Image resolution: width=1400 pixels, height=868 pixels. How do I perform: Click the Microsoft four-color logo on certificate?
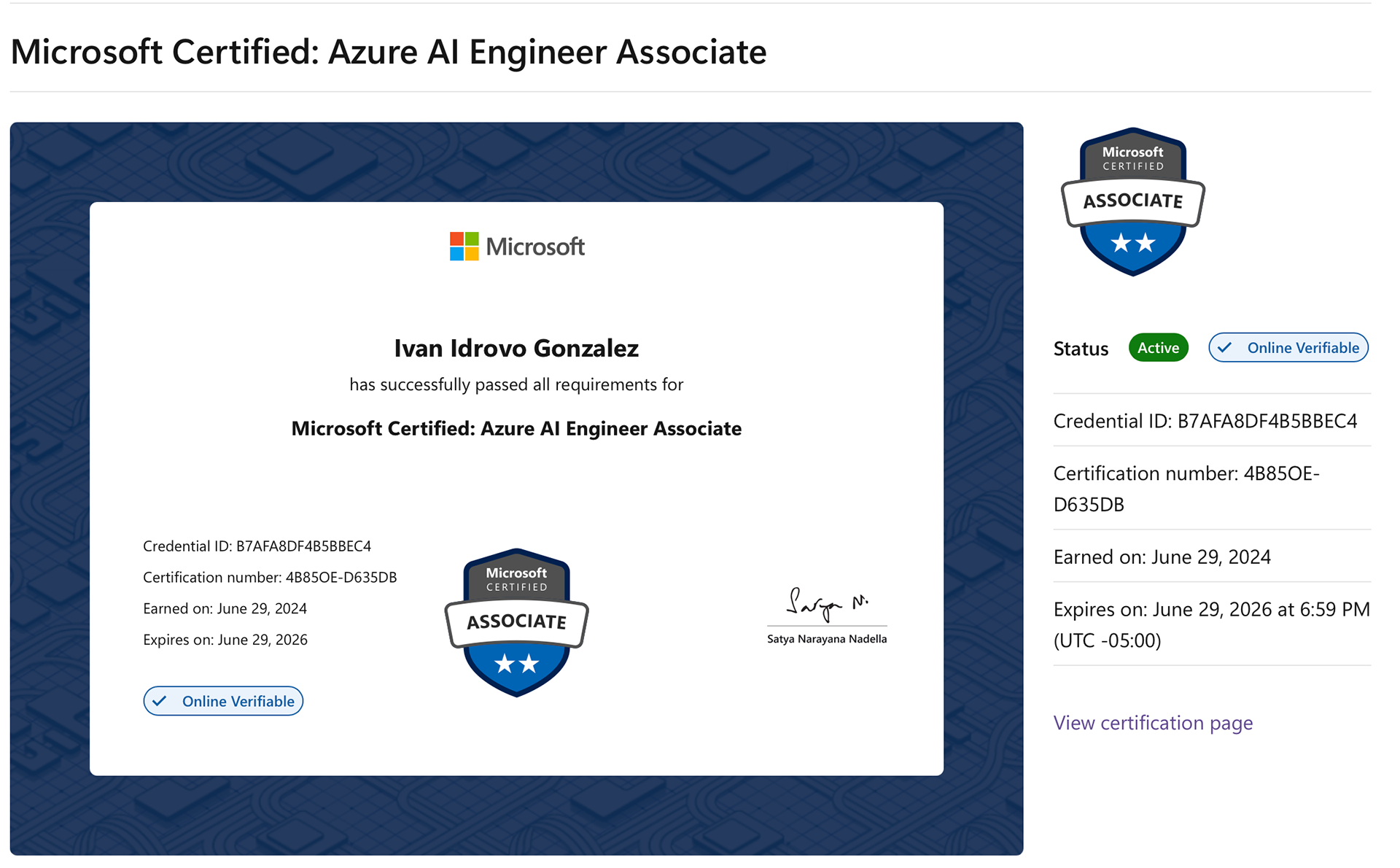click(464, 247)
